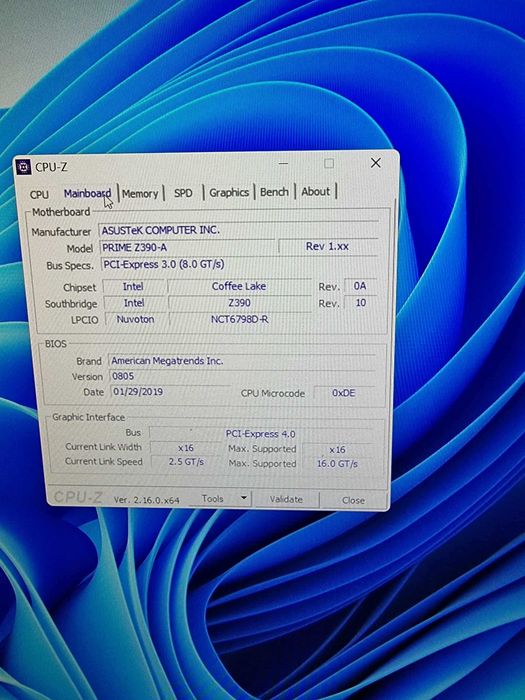Click the Close button at bottom
Image resolution: width=525 pixels, height=700 pixels.
click(x=353, y=500)
